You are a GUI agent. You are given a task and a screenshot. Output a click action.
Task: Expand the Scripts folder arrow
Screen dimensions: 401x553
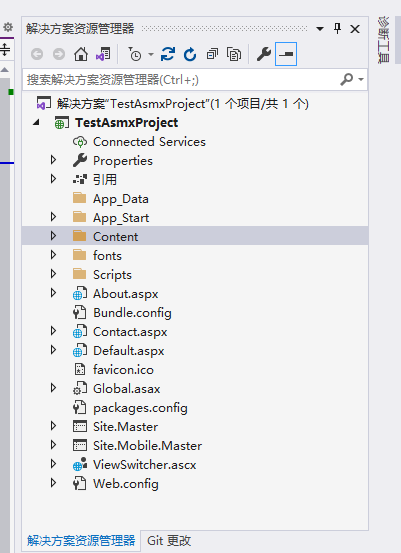click(x=54, y=274)
